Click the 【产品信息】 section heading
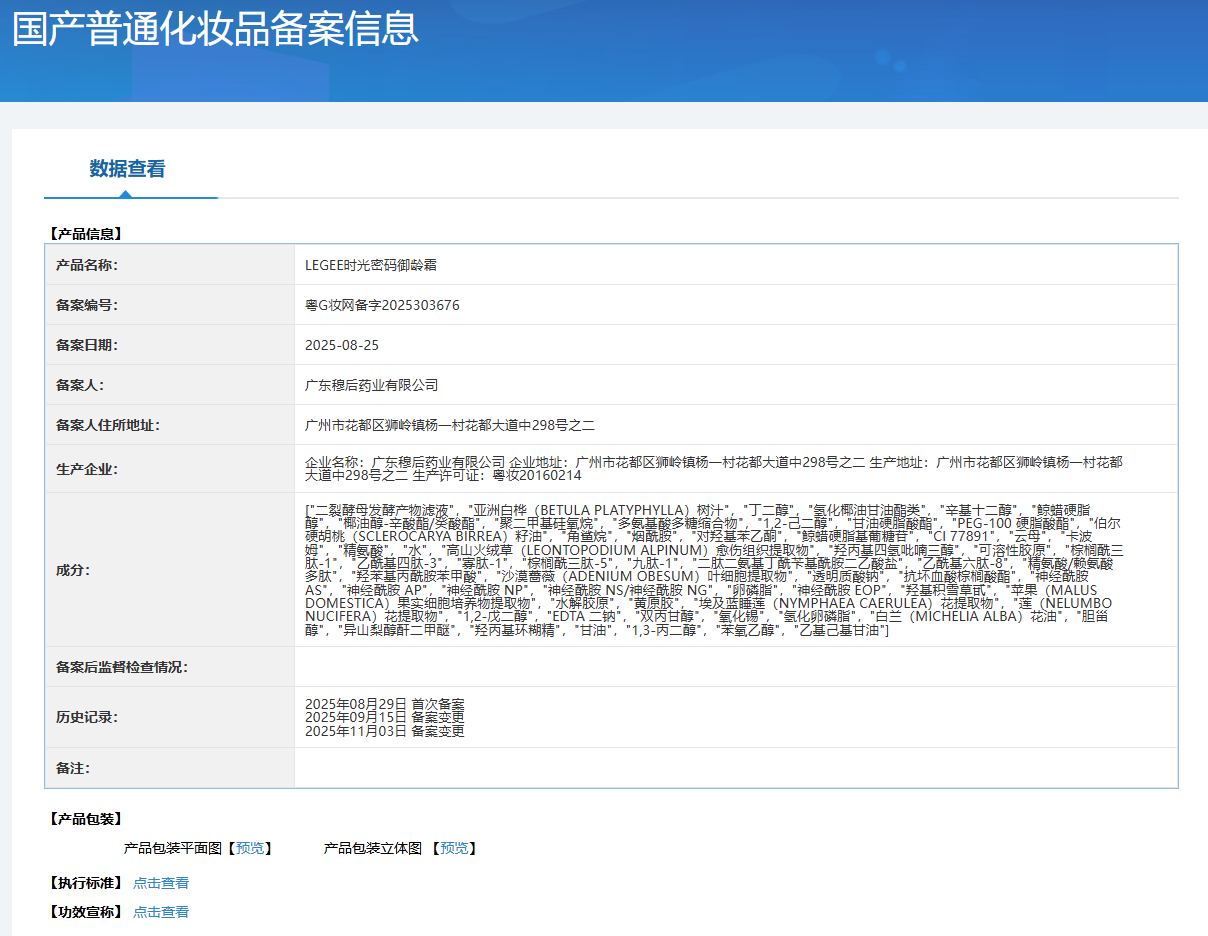Screen dimensions: 1208x936 click(85, 234)
